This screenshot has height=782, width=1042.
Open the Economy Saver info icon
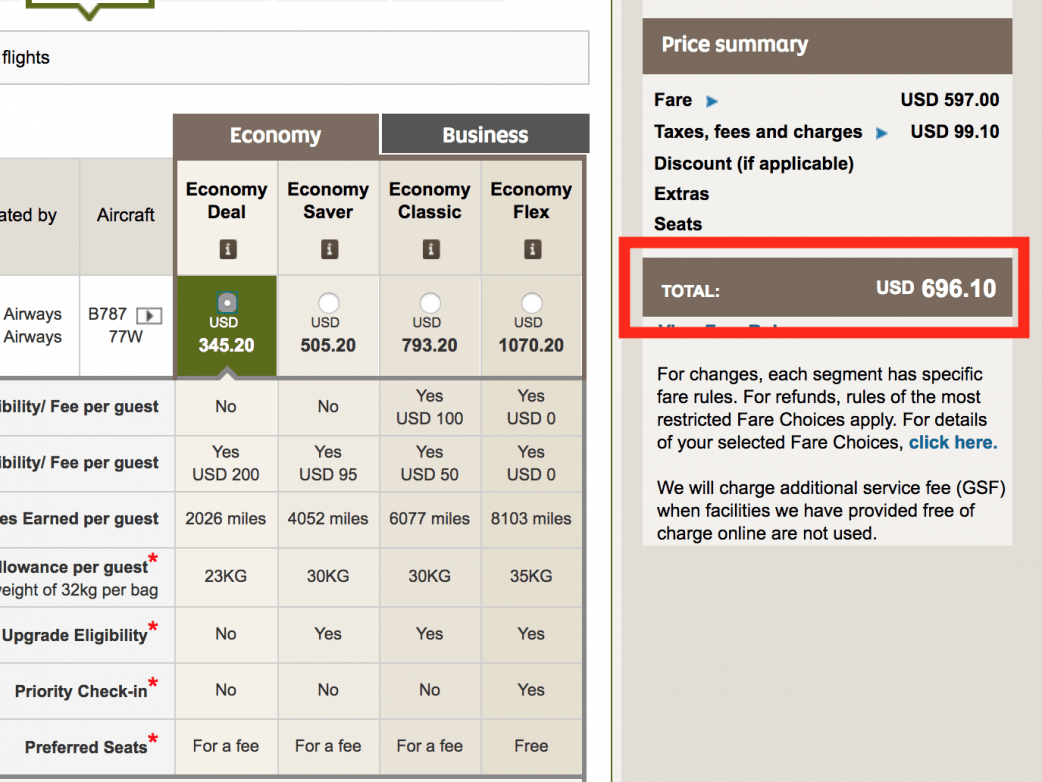point(328,249)
